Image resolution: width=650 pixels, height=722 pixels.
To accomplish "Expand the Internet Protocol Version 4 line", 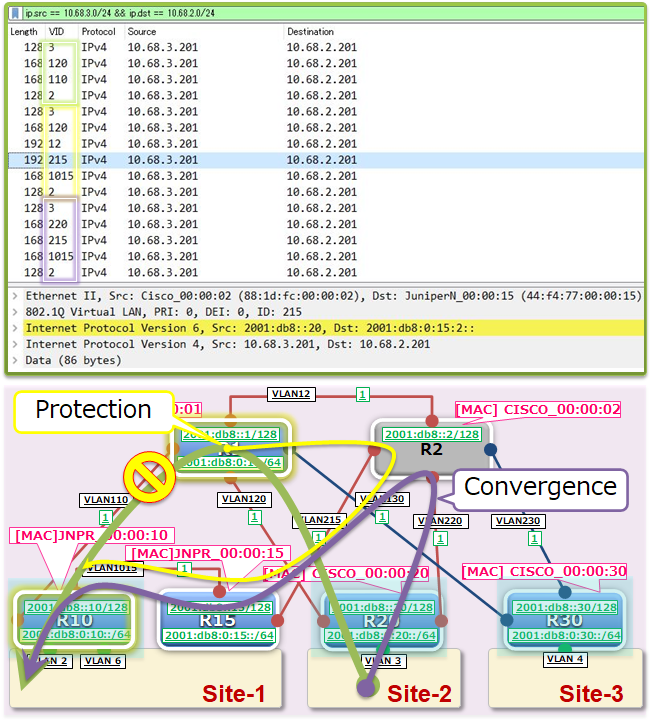I will point(15,344).
